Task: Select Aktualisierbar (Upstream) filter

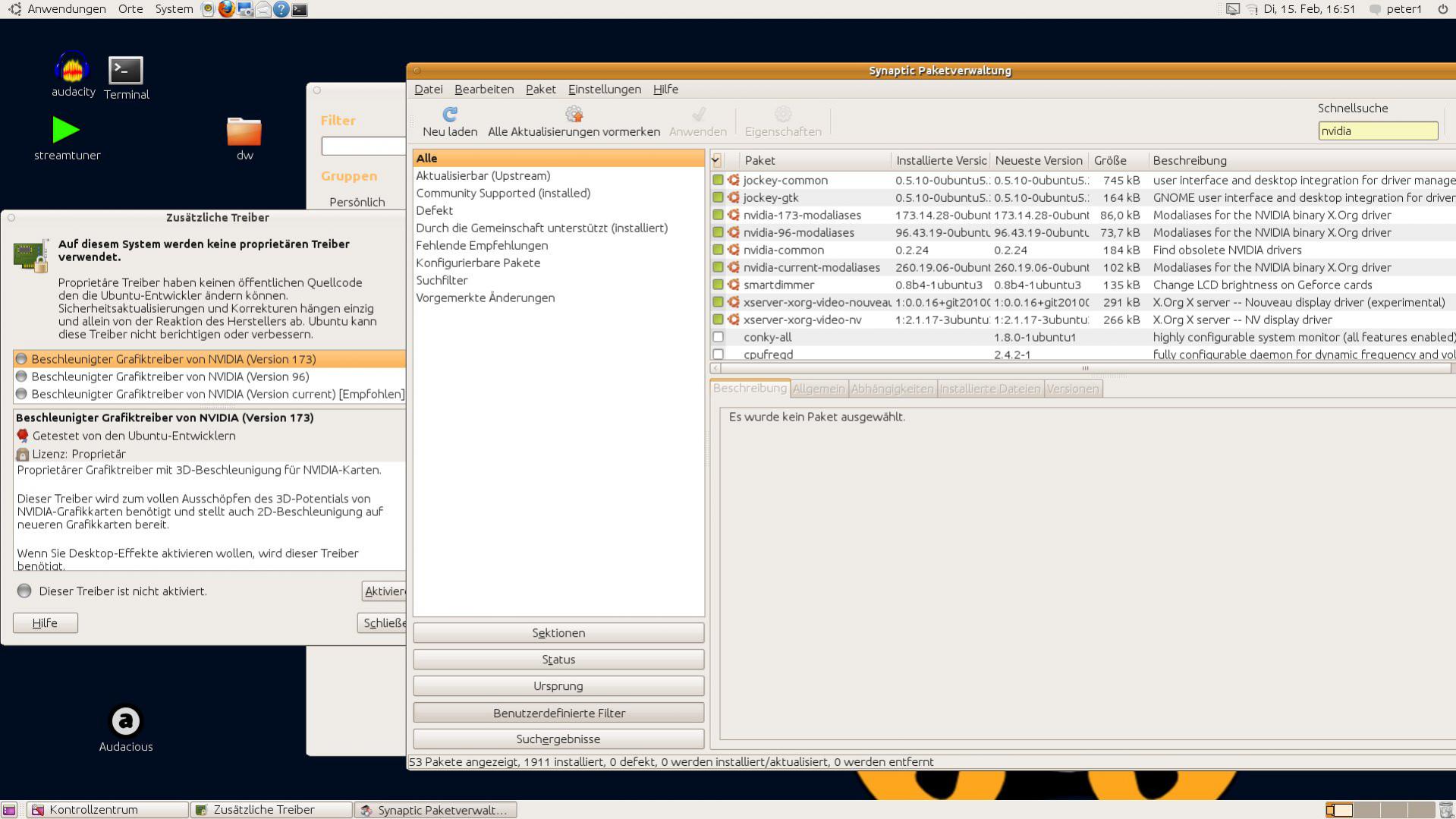Action: [483, 175]
